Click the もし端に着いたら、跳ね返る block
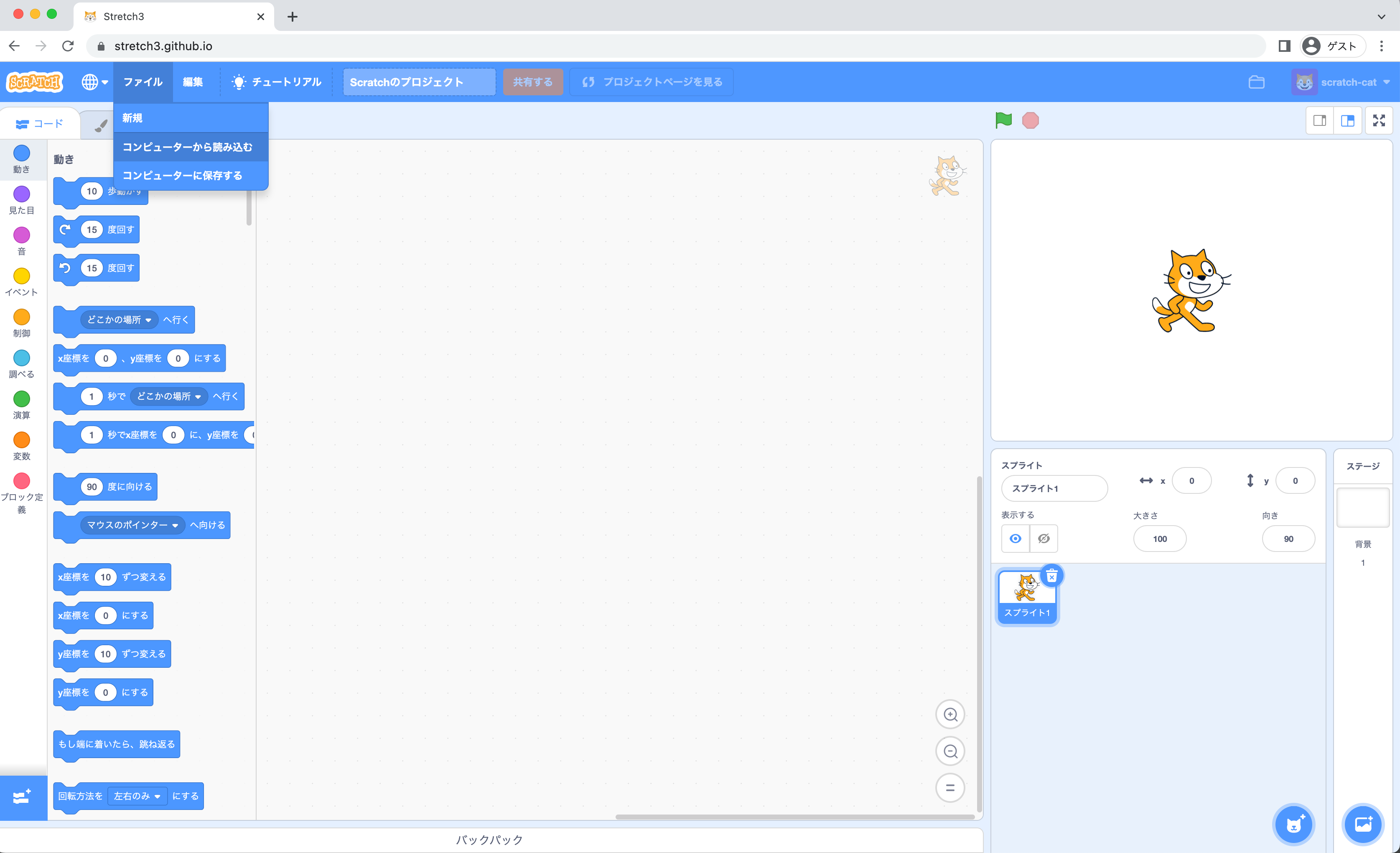 pos(117,744)
